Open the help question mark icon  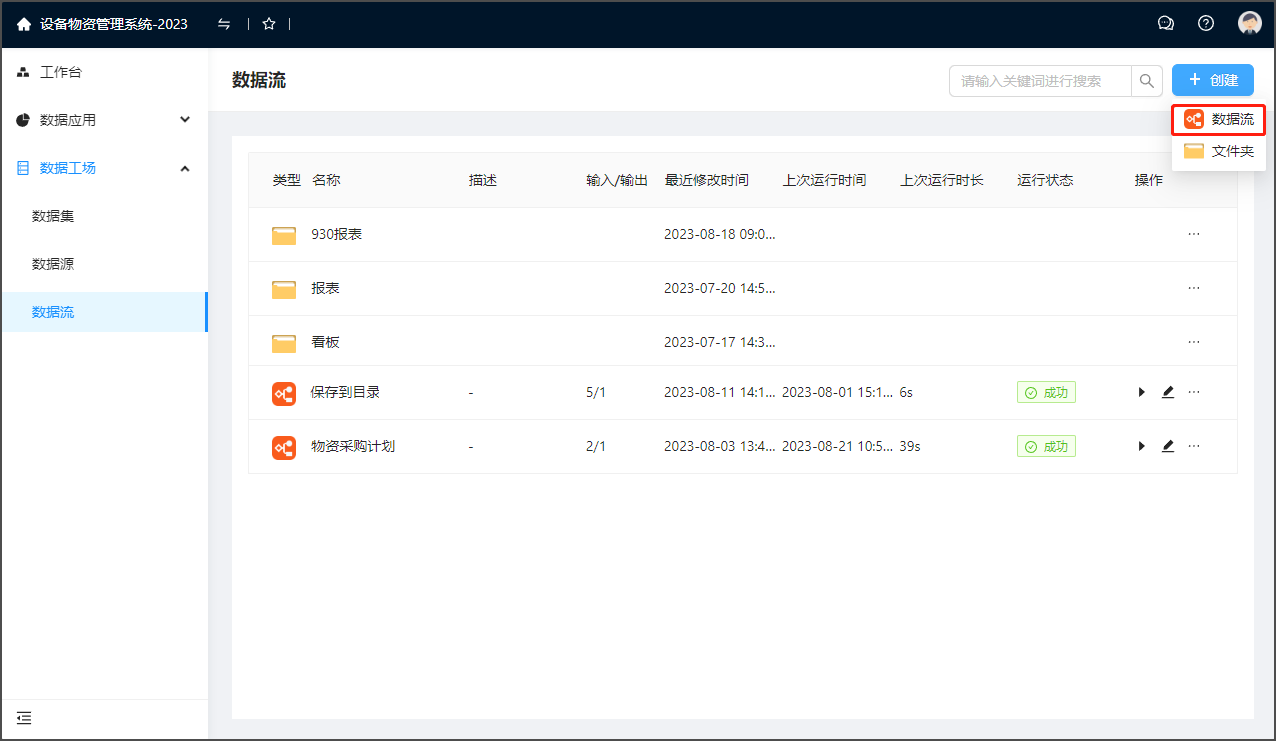point(1206,24)
